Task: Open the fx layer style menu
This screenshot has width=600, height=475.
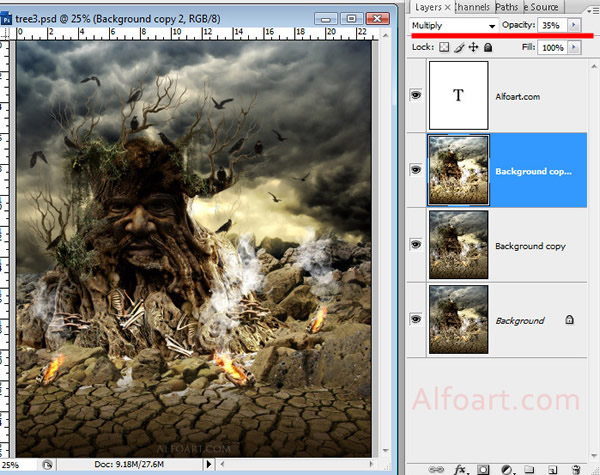Action: (461, 467)
